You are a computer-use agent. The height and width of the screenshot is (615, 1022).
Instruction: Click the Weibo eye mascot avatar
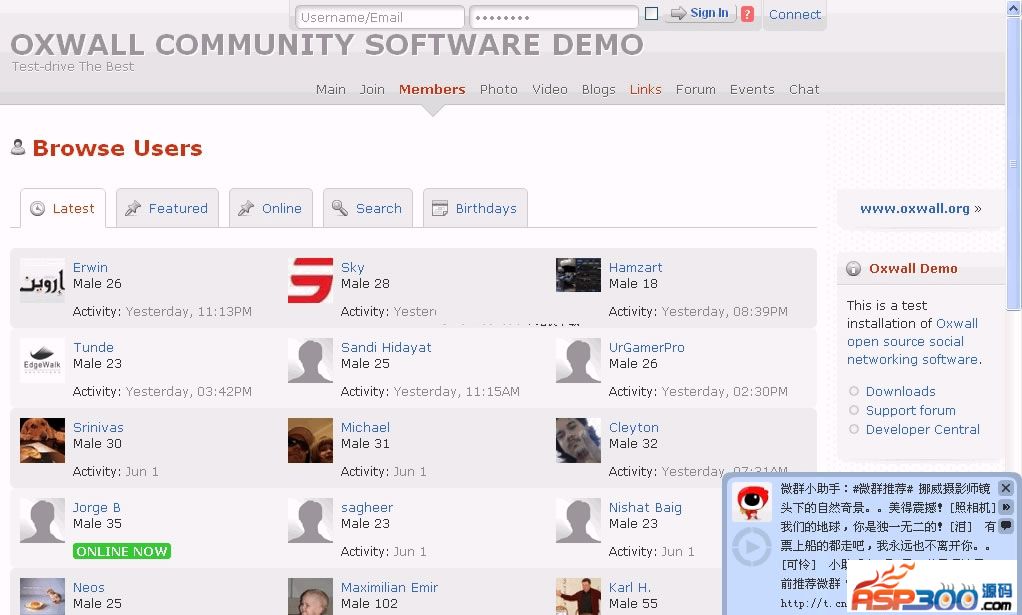tap(751, 501)
